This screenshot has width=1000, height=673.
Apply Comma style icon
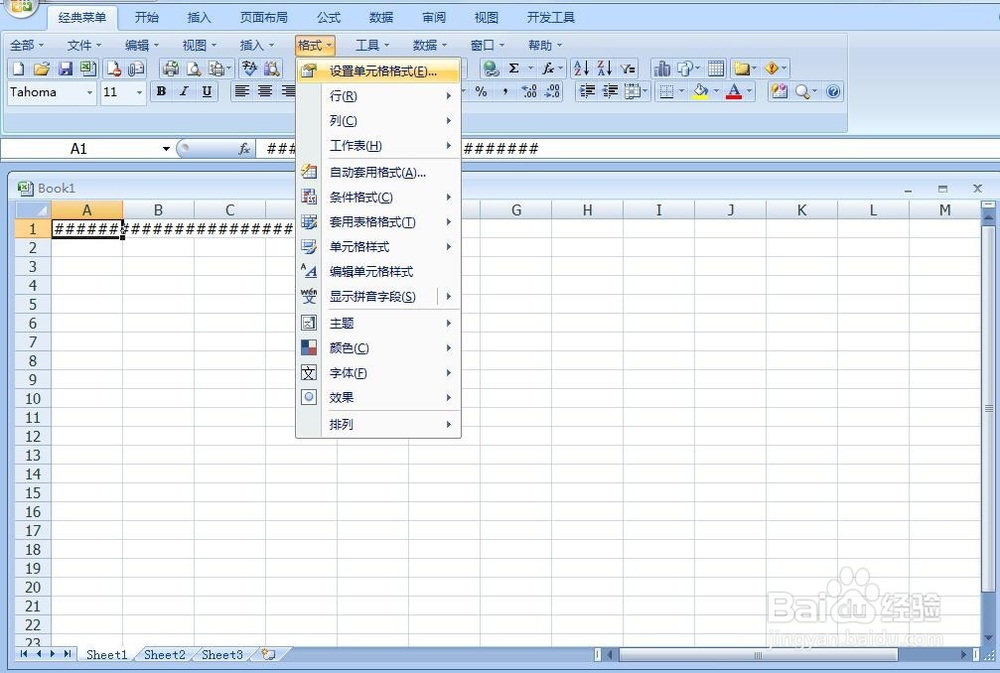(505, 92)
